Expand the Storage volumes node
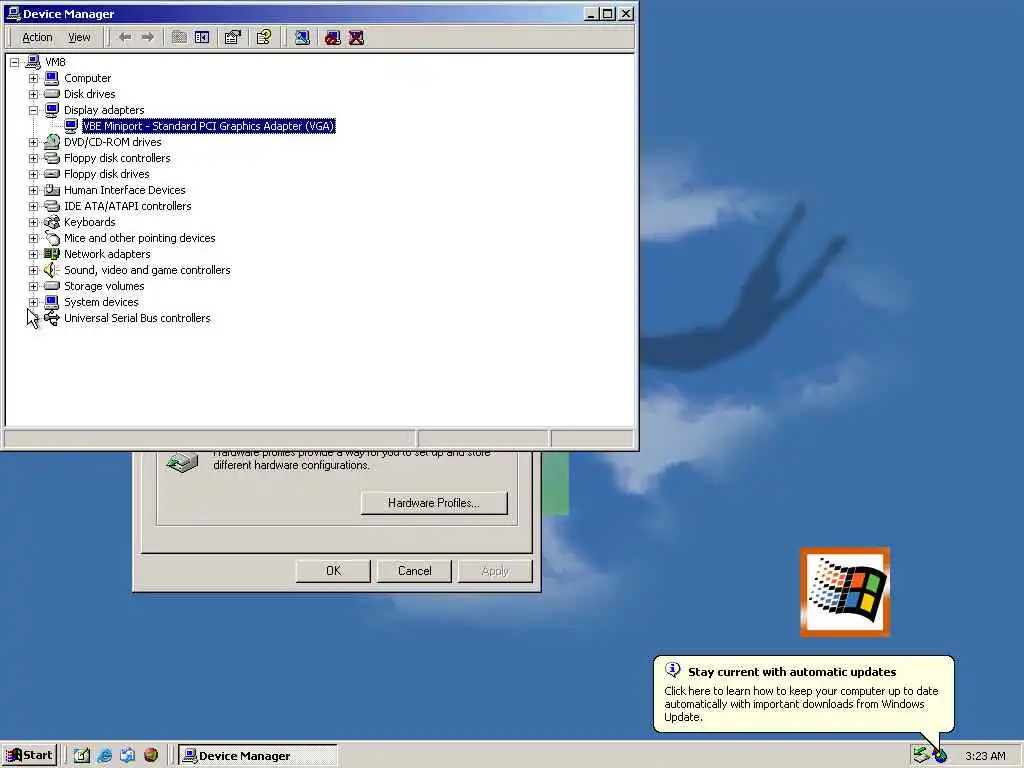 (x=33, y=286)
